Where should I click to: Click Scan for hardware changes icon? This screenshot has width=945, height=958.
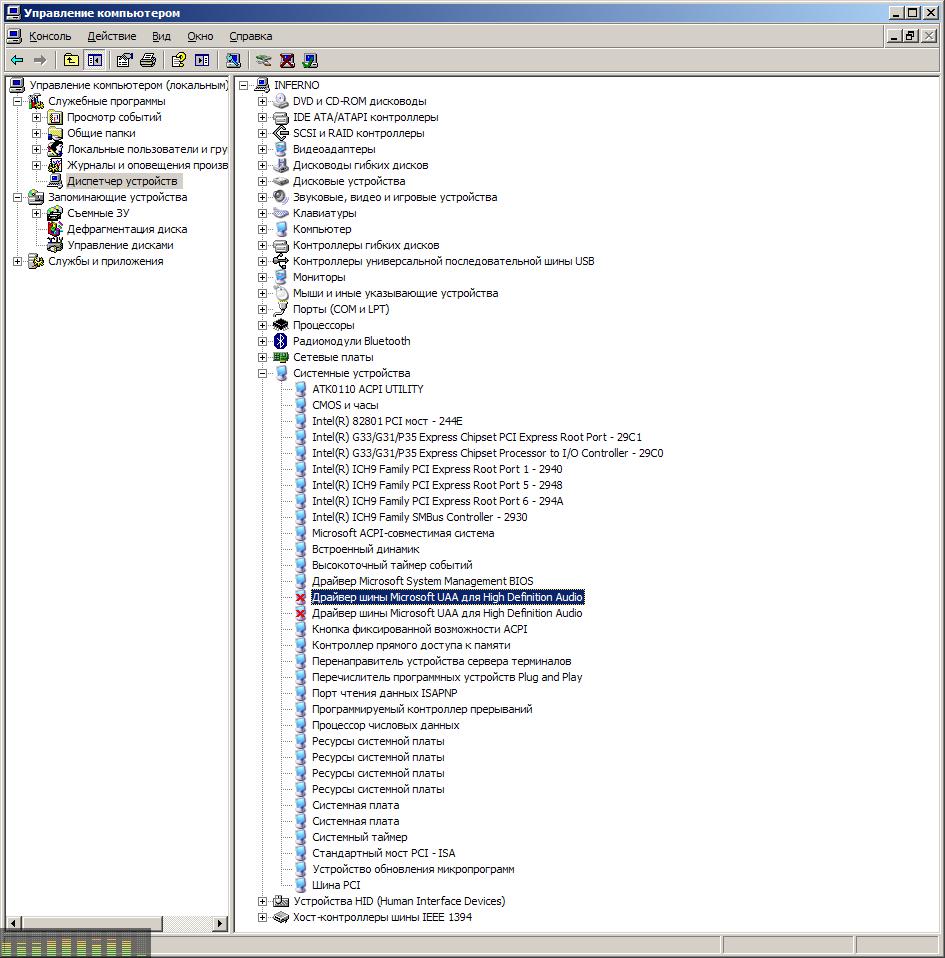tap(233, 60)
